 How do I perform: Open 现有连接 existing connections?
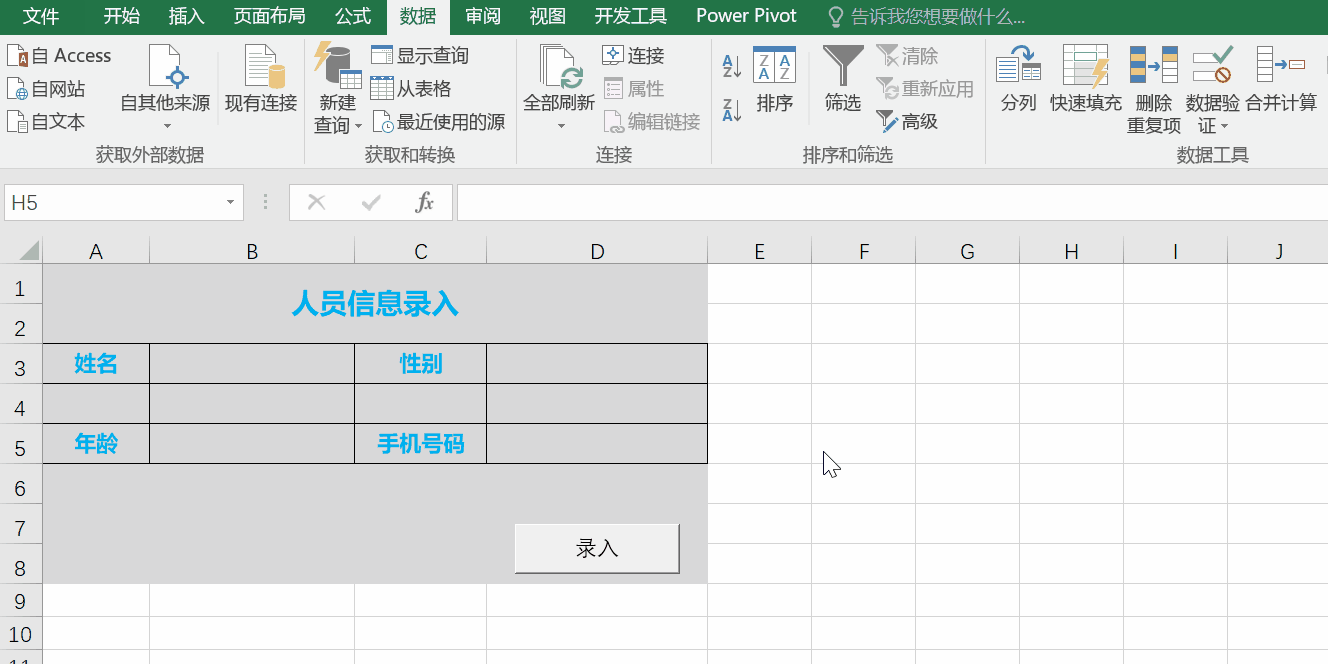[x=261, y=79]
